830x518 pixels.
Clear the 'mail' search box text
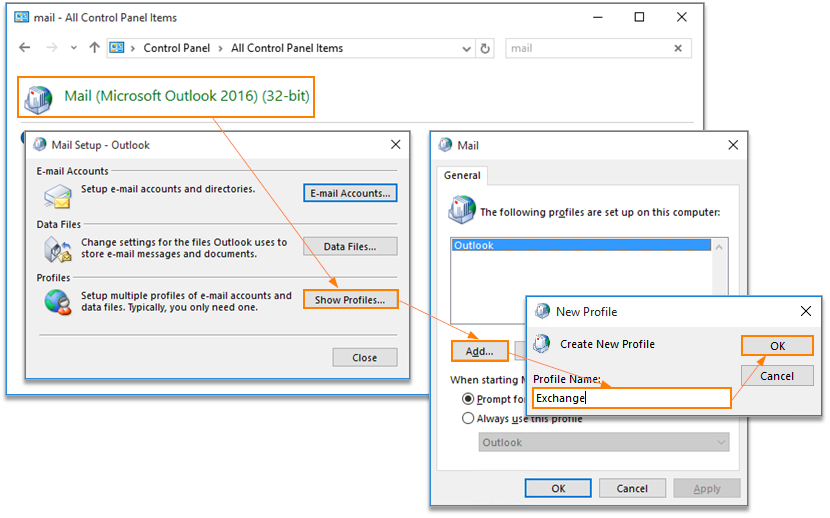point(678,48)
